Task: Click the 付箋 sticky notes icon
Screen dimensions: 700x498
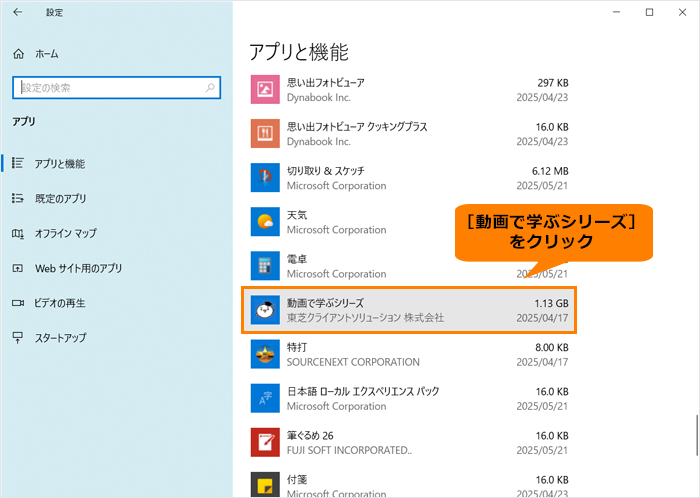Action: 265,485
